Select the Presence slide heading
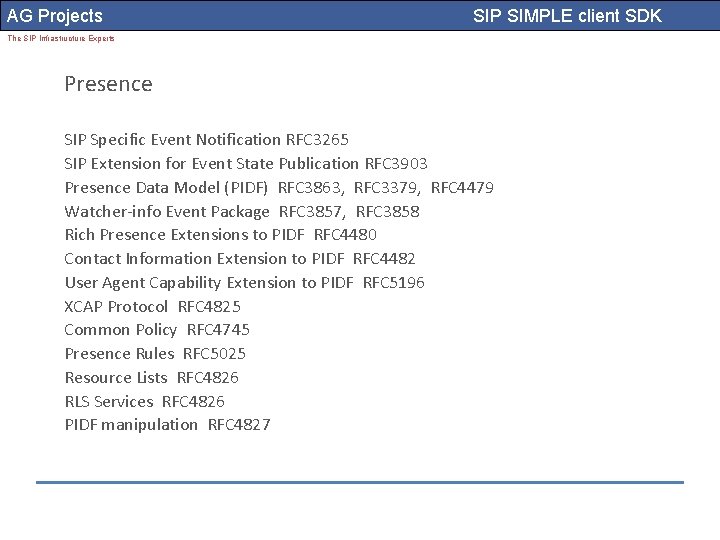The width and height of the screenshot is (720, 540). click(x=108, y=84)
